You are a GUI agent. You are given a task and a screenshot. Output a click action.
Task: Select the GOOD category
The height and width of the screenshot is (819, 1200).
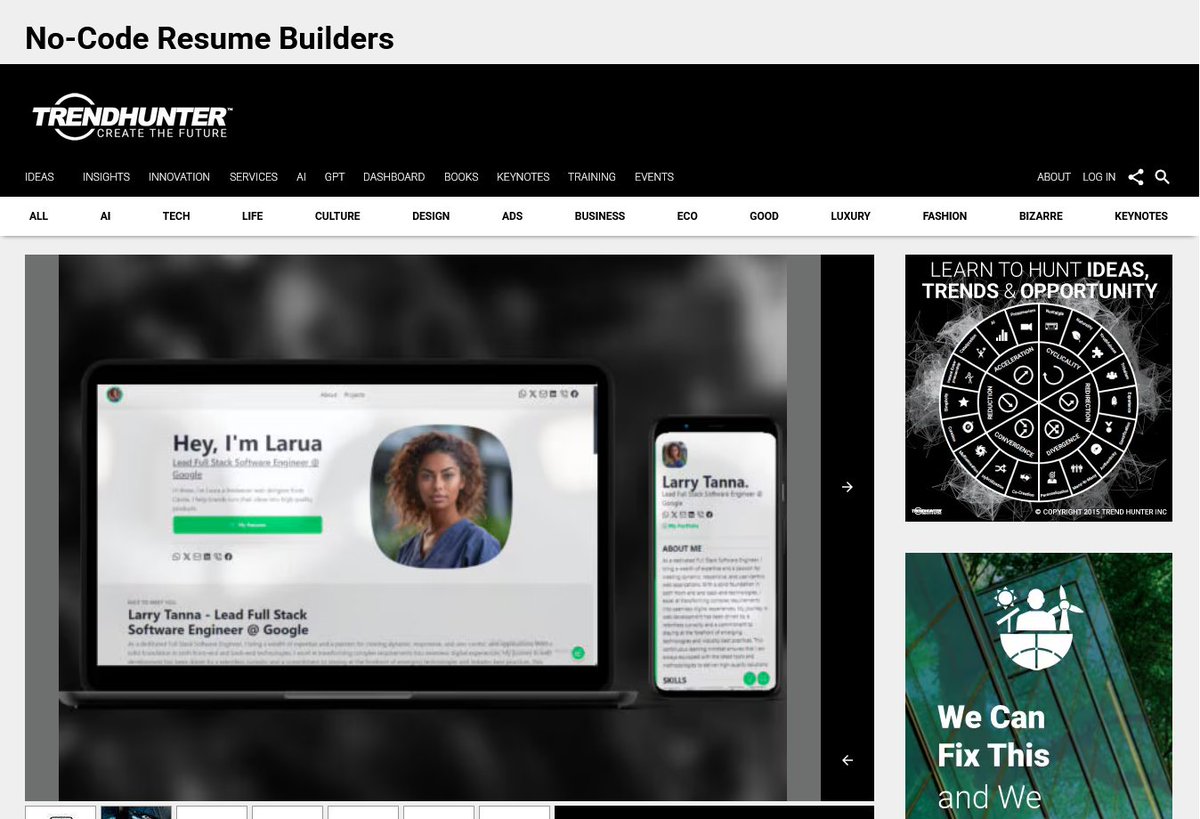(x=764, y=216)
